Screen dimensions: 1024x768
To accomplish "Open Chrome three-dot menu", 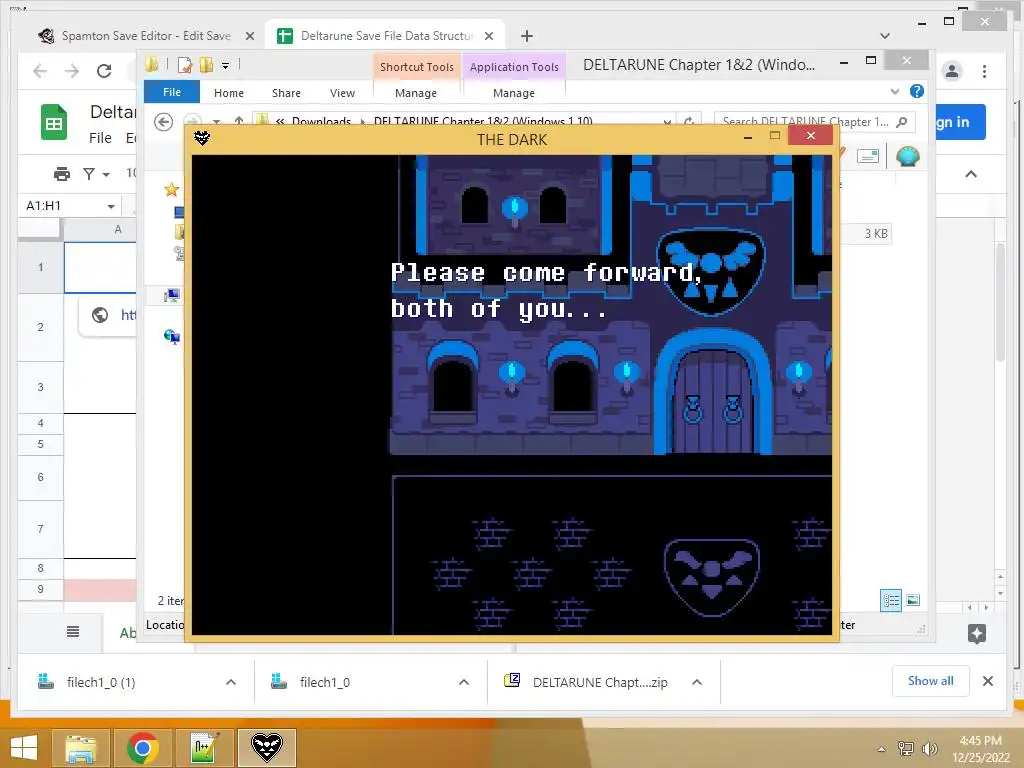I will tap(984, 71).
